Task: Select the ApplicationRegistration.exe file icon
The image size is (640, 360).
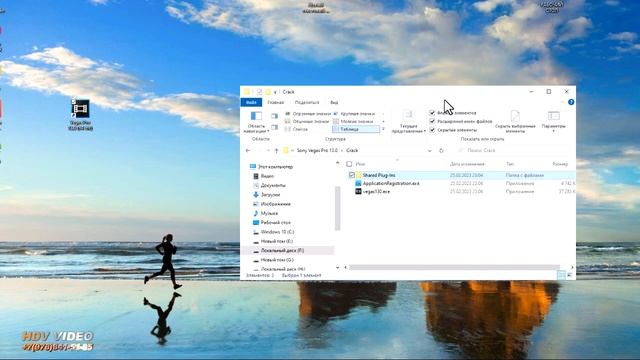Action: pyautogui.click(x=358, y=183)
